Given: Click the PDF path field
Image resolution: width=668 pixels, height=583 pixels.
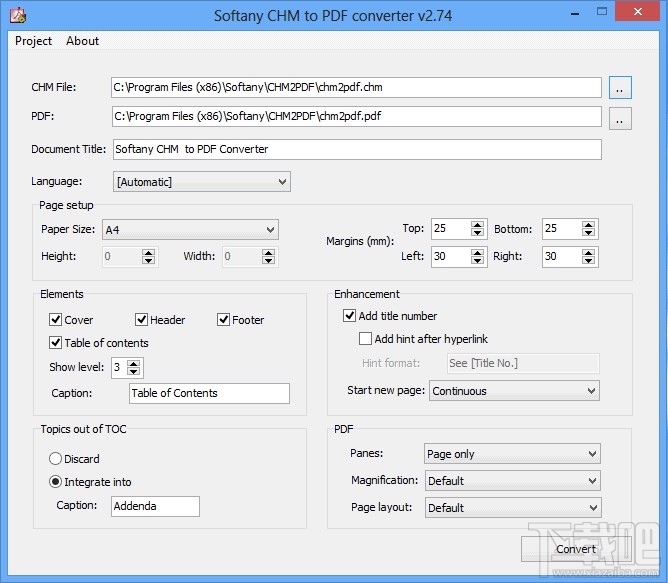Looking at the screenshot, I should (x=356, y=116).
